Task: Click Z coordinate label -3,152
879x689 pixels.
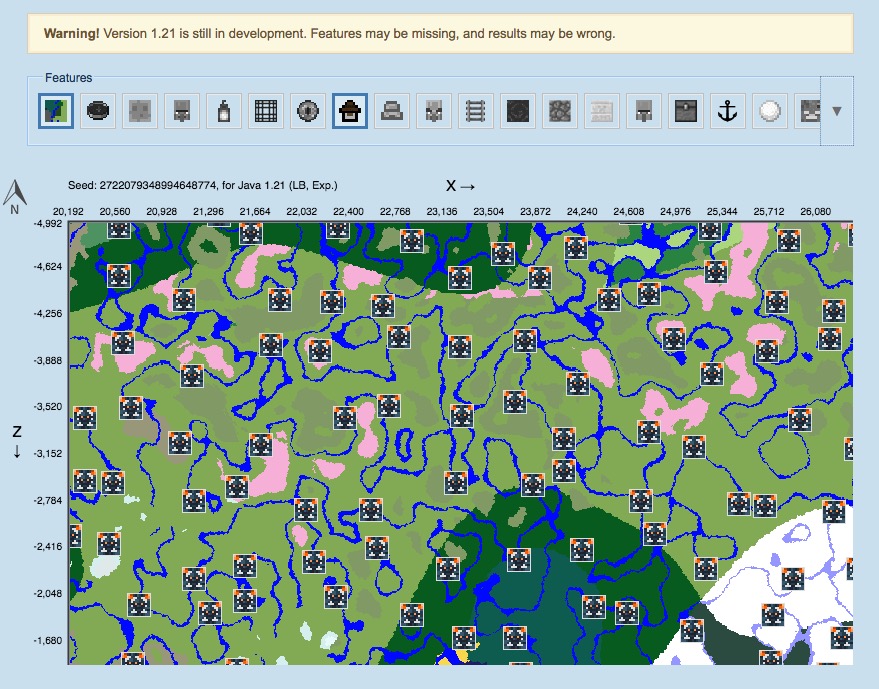Action: [x=48, y=454]
